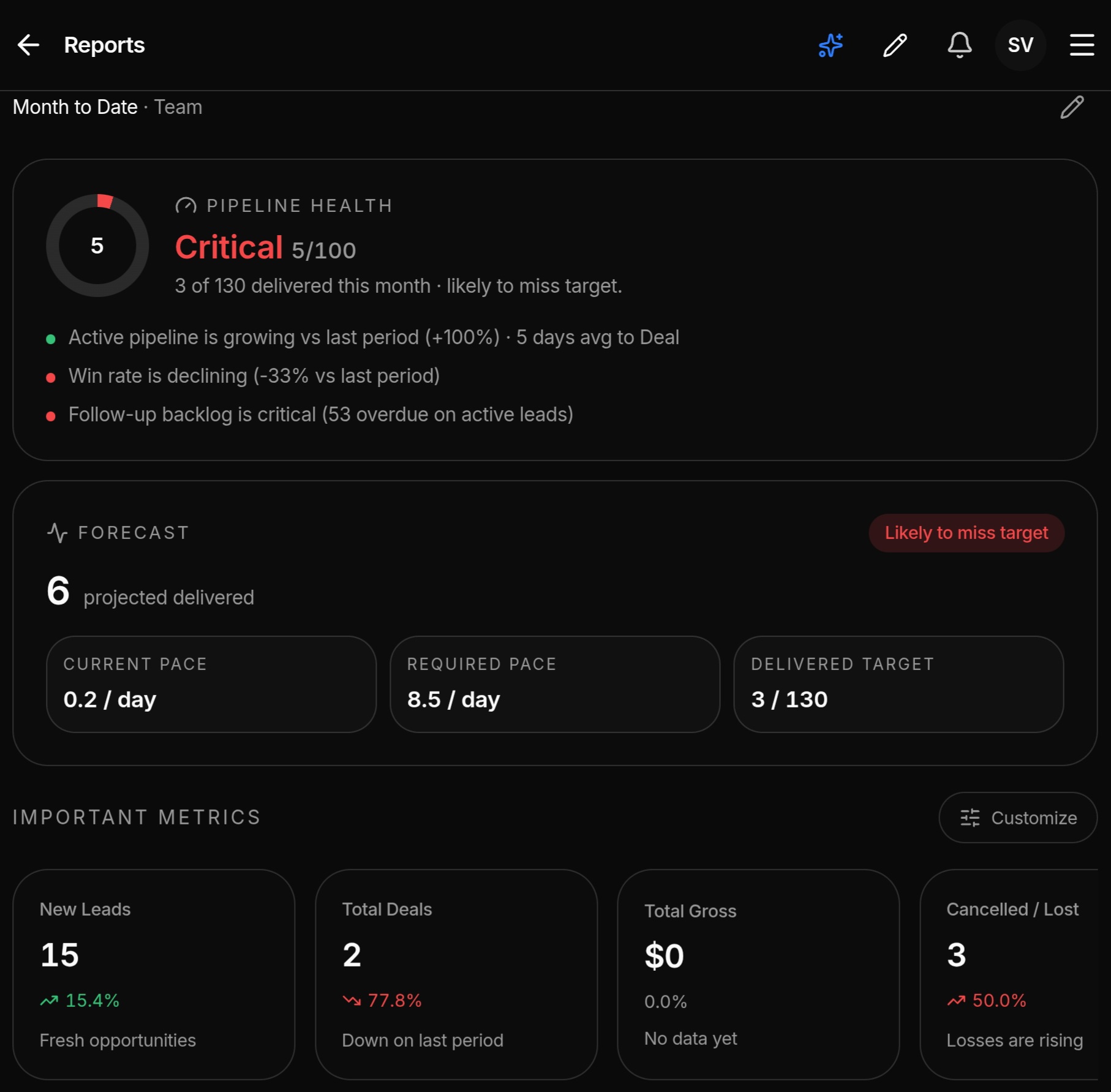Open the notifications bell
The image size is (1111, 1092).
960,45
